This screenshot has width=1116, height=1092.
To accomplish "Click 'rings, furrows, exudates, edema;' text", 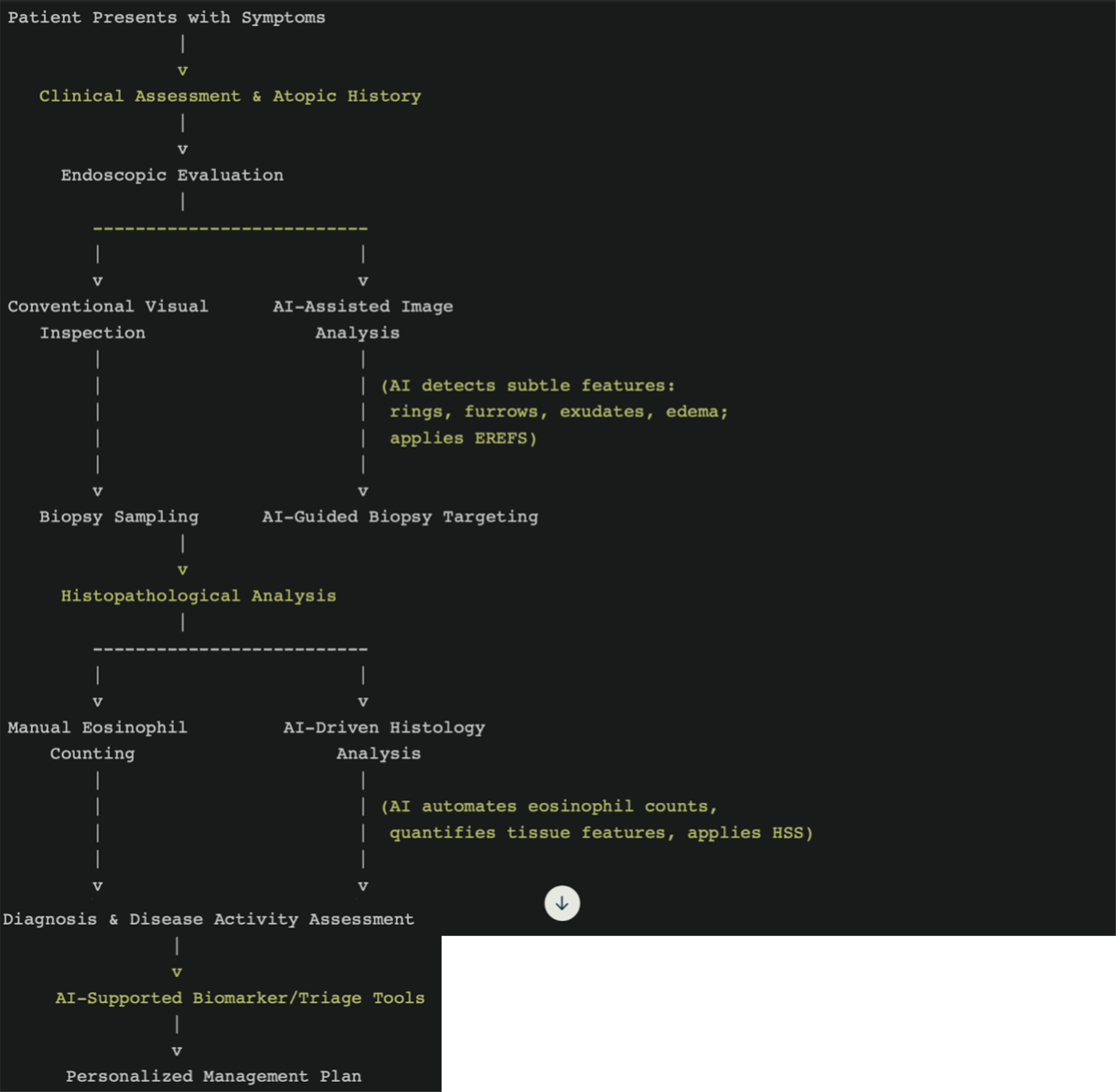I will click(558, 412).
